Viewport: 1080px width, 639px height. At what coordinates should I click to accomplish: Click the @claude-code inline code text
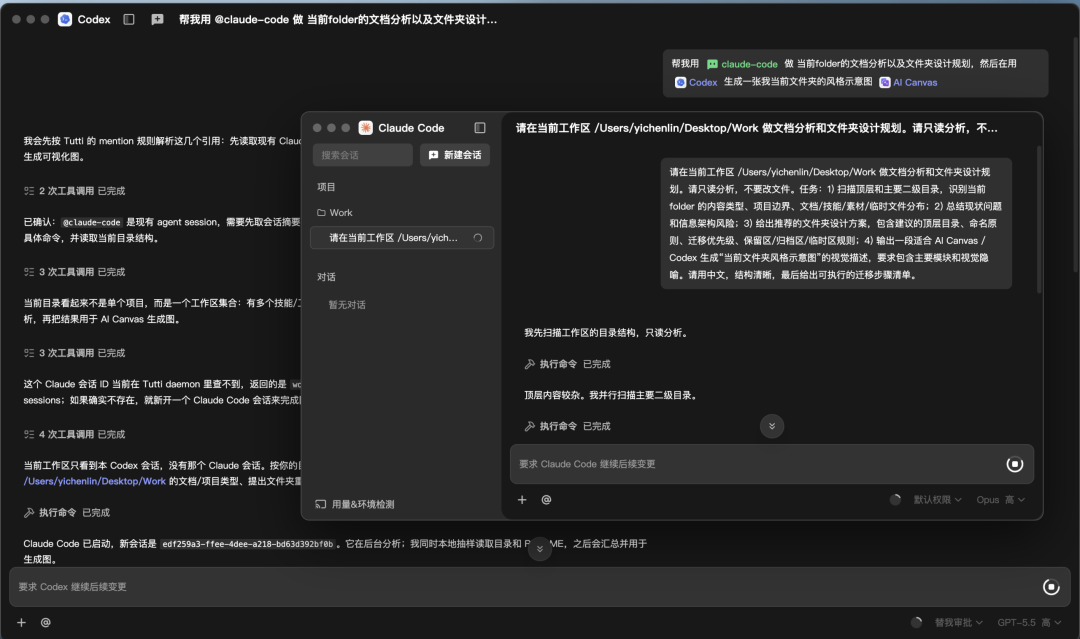point(92,222)
